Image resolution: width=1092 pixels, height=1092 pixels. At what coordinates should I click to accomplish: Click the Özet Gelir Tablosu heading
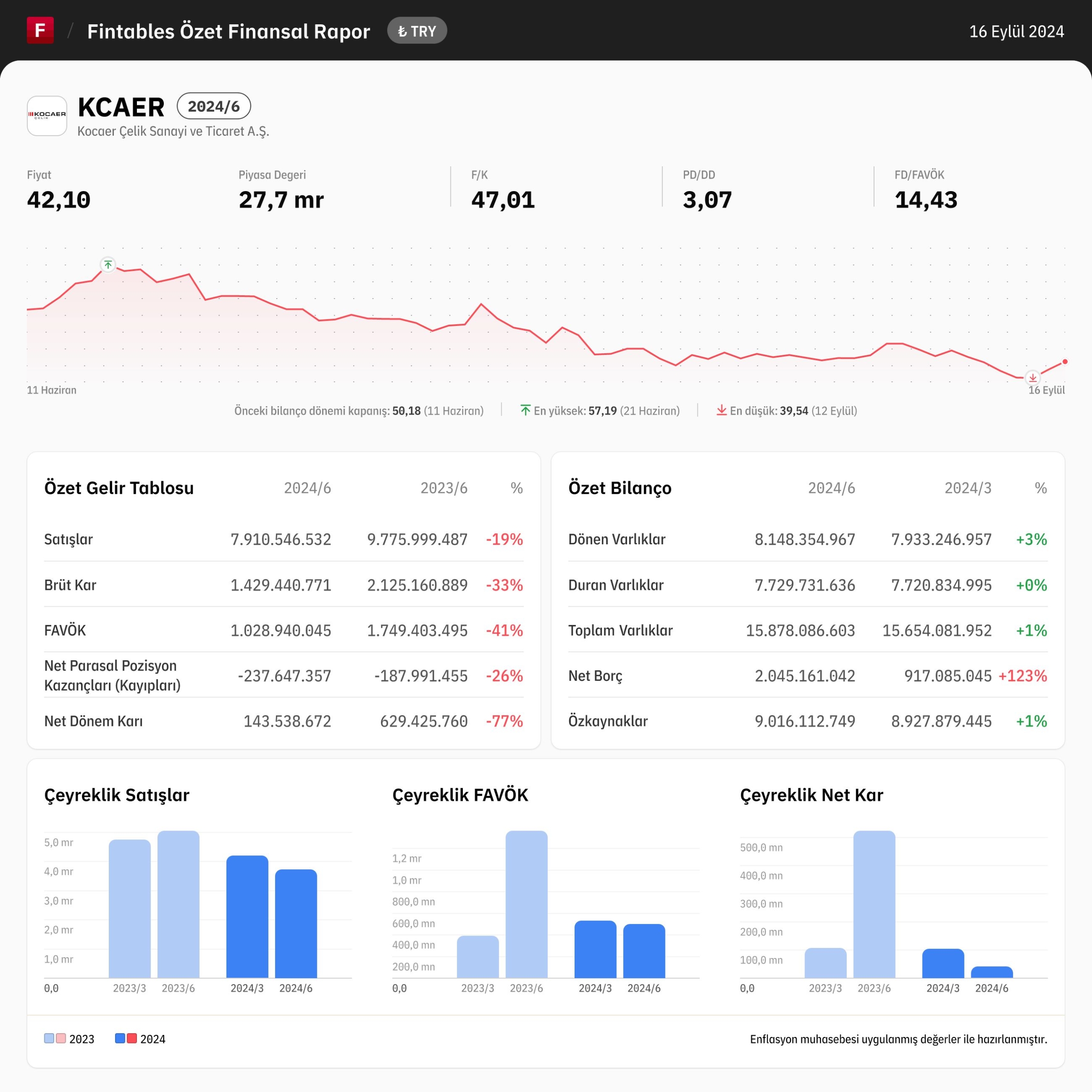click(119, 488)
